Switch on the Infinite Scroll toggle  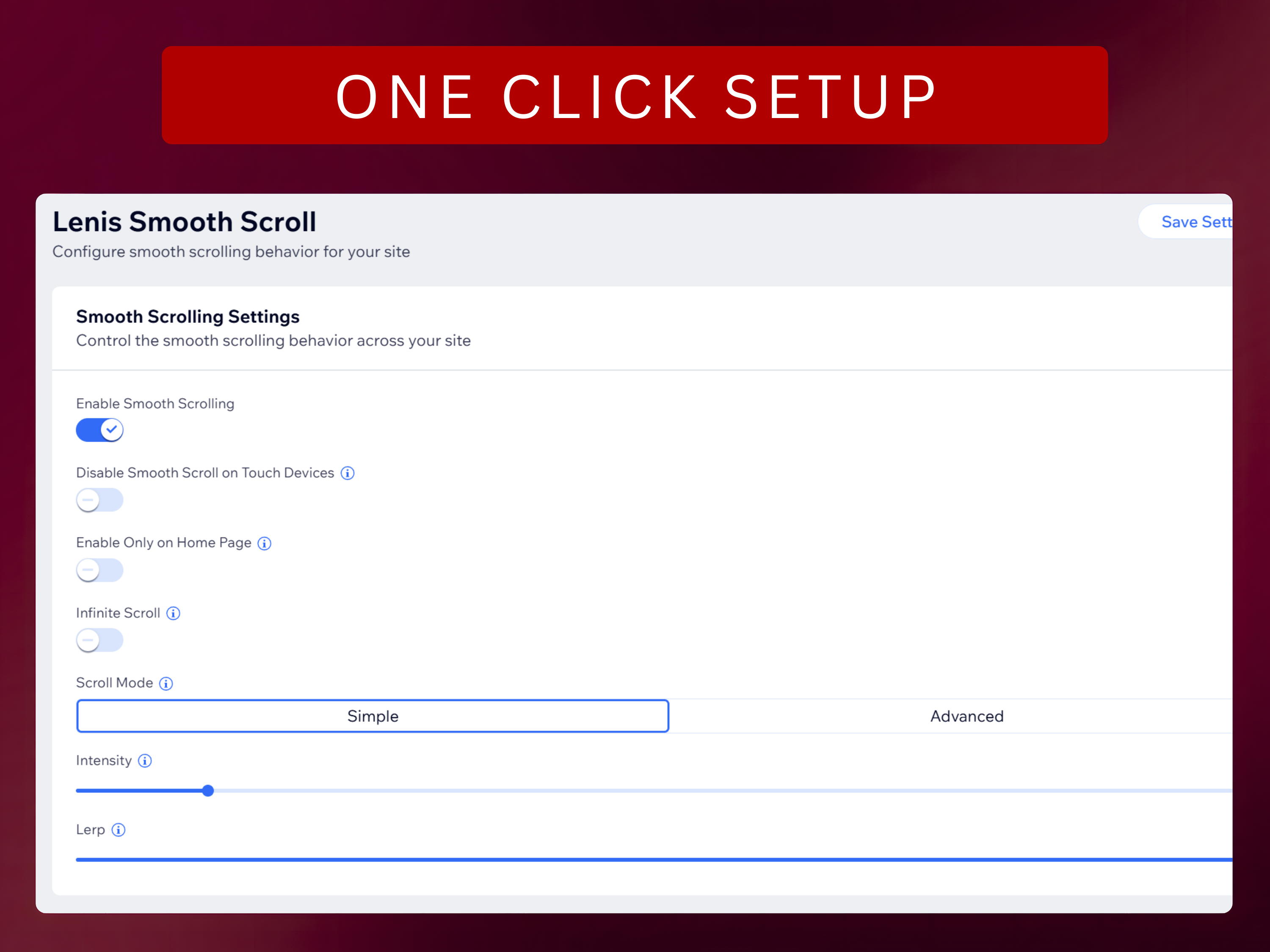pos(99,640)
